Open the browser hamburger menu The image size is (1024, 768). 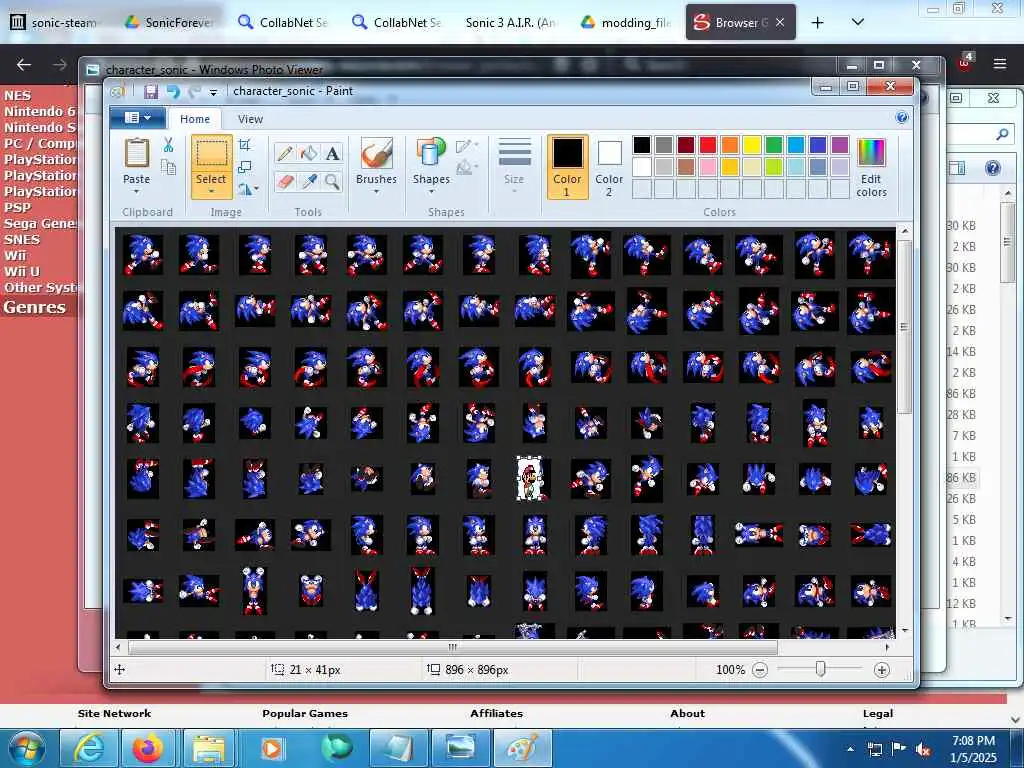coord(1000,64)
